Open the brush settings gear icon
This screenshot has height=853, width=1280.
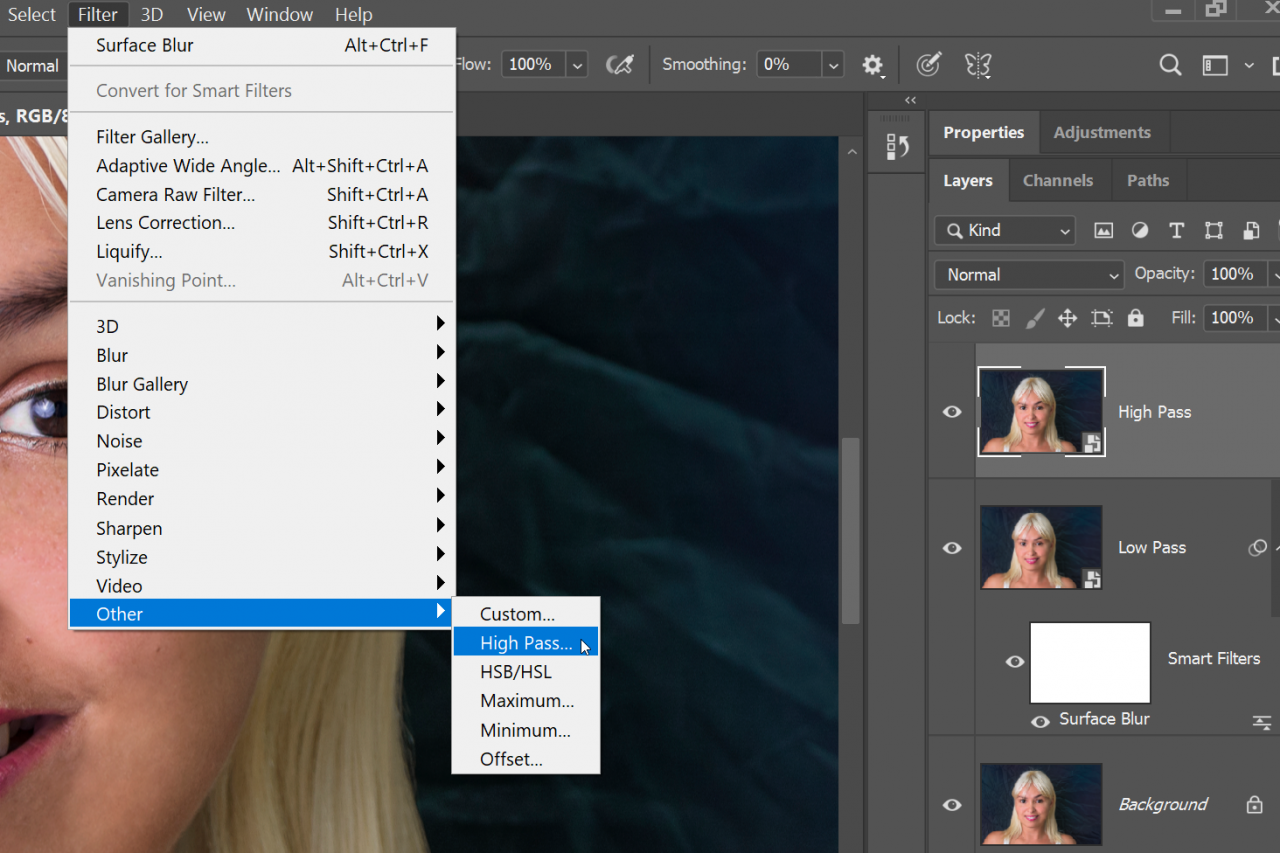coord(873,65)
